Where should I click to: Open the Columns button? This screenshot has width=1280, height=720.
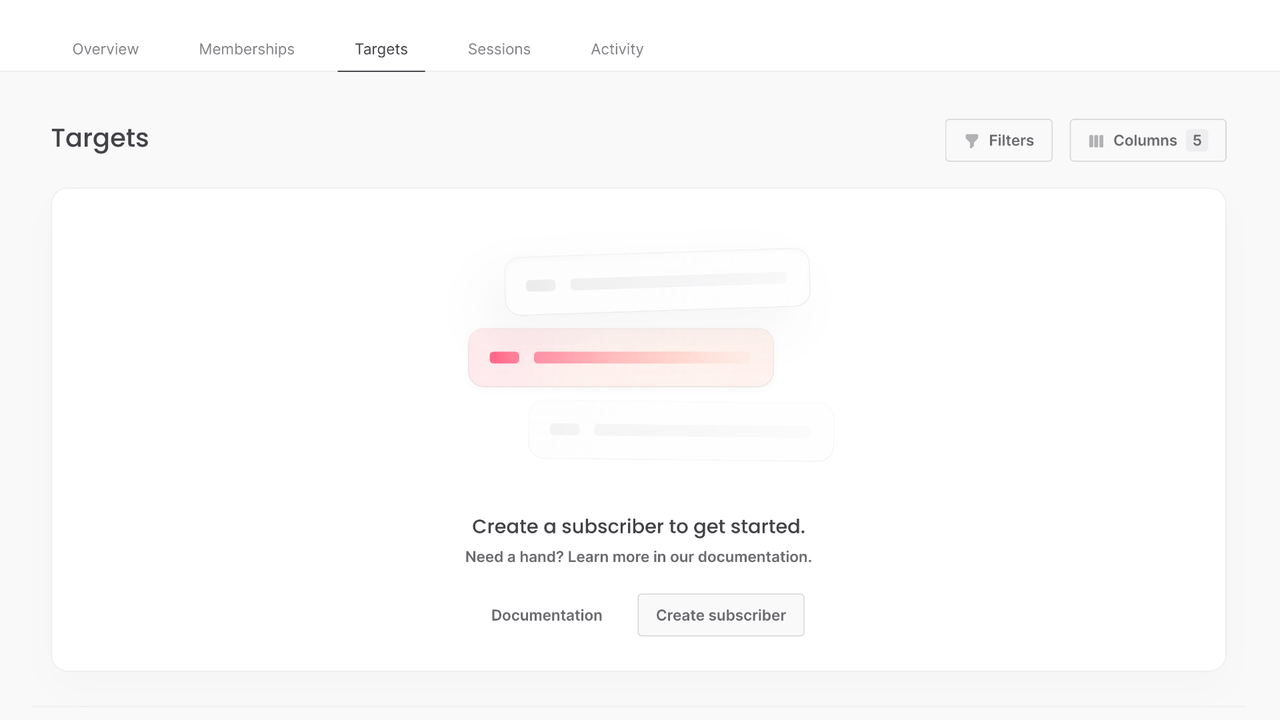(x=1147, y=141)
